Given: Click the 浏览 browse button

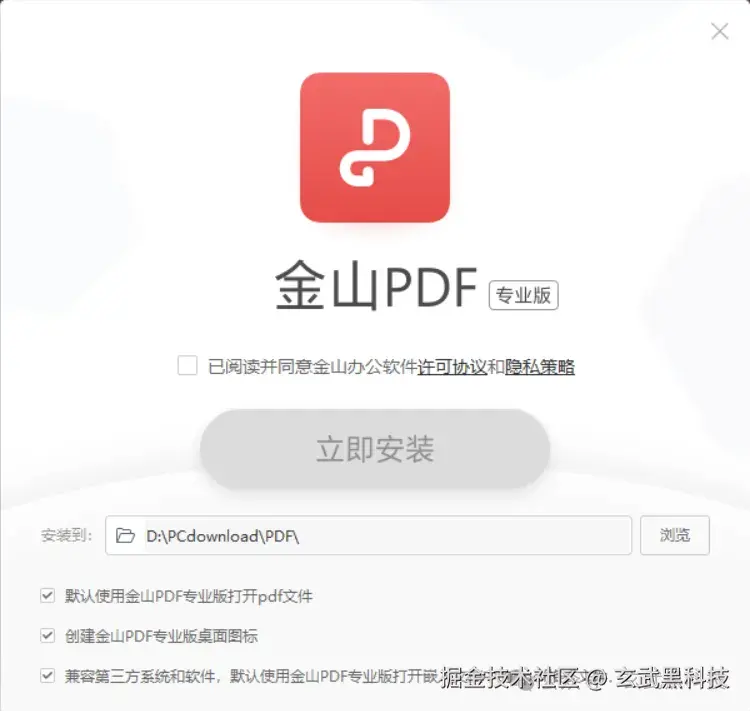Looking at the screenshot, I should (x=675, y=535).
